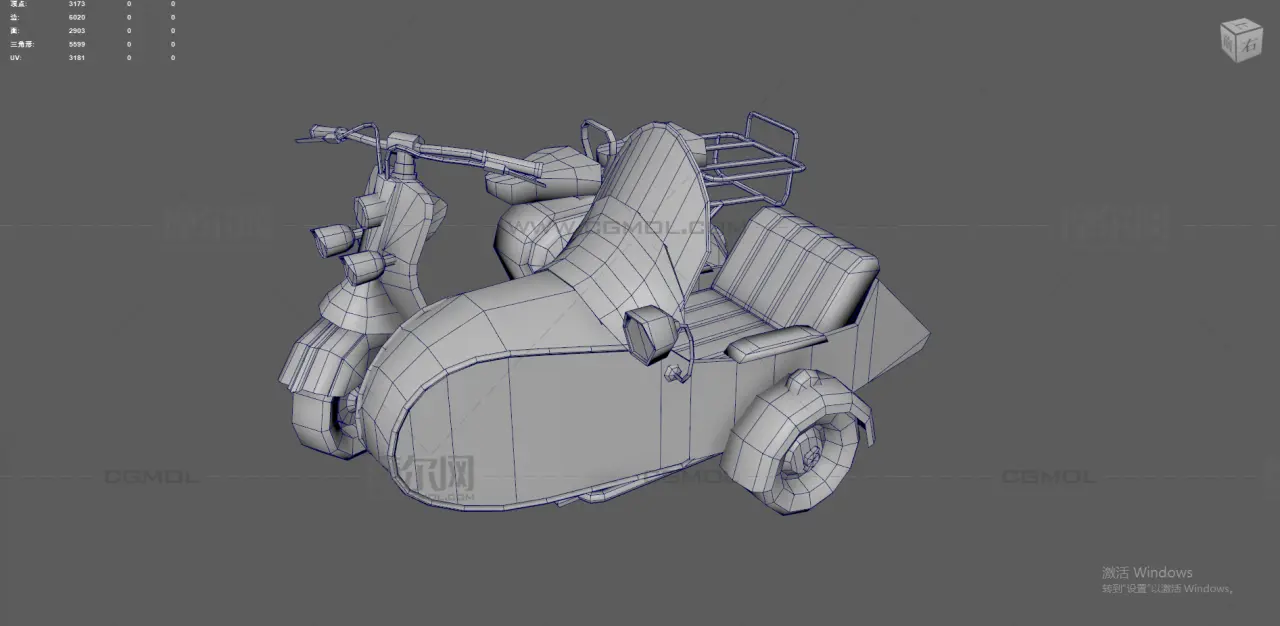Viewport: 1280px width, 626px height.
Task: Click the edge count value 6020
Action: [76, 17]
